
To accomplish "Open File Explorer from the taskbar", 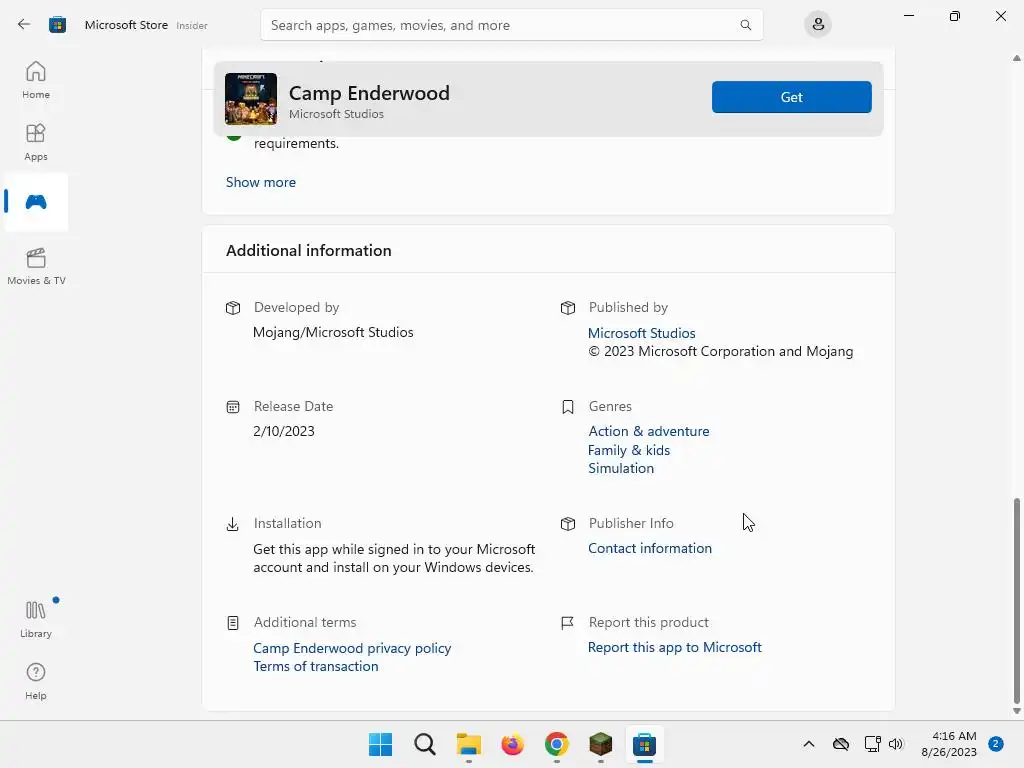I will [468, 744].
